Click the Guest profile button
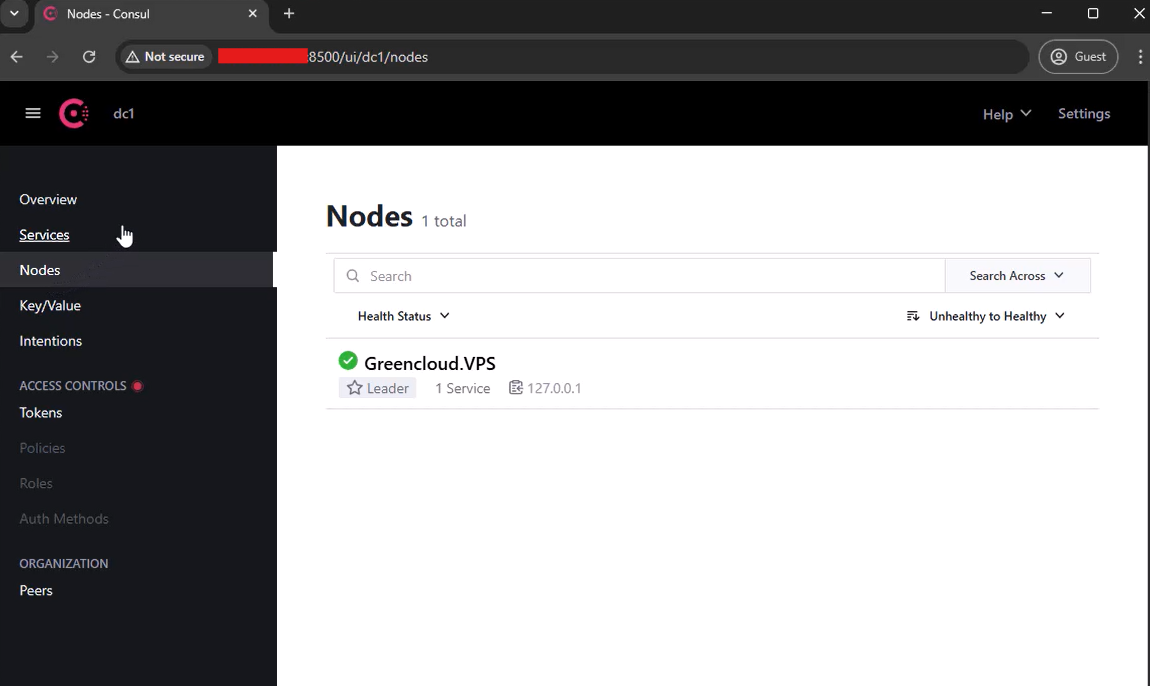This screenshot has height=686, width=1150. click(x=1077, y=56)
